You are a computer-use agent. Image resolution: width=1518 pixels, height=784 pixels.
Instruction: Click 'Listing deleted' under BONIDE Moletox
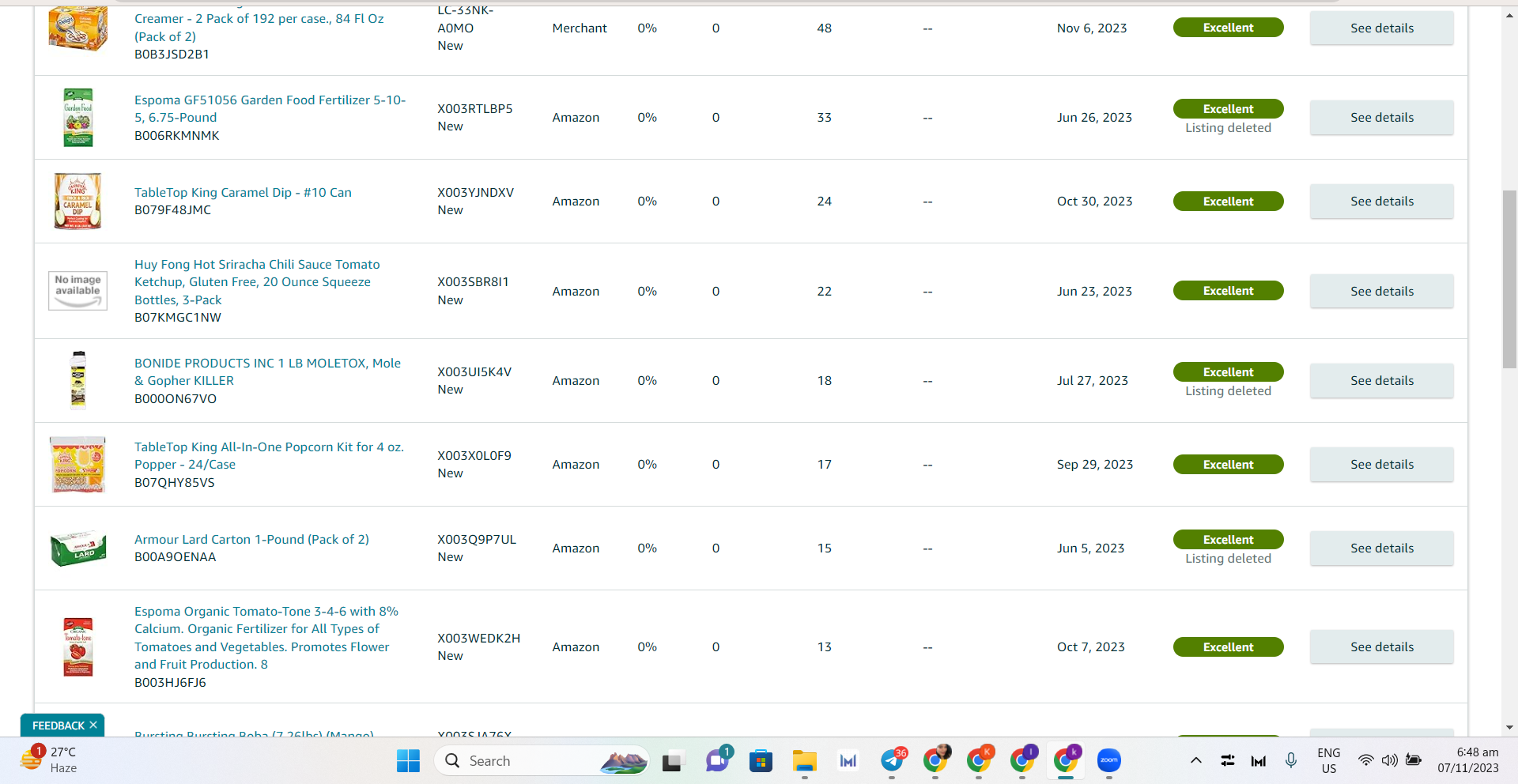click(1228, 391)
